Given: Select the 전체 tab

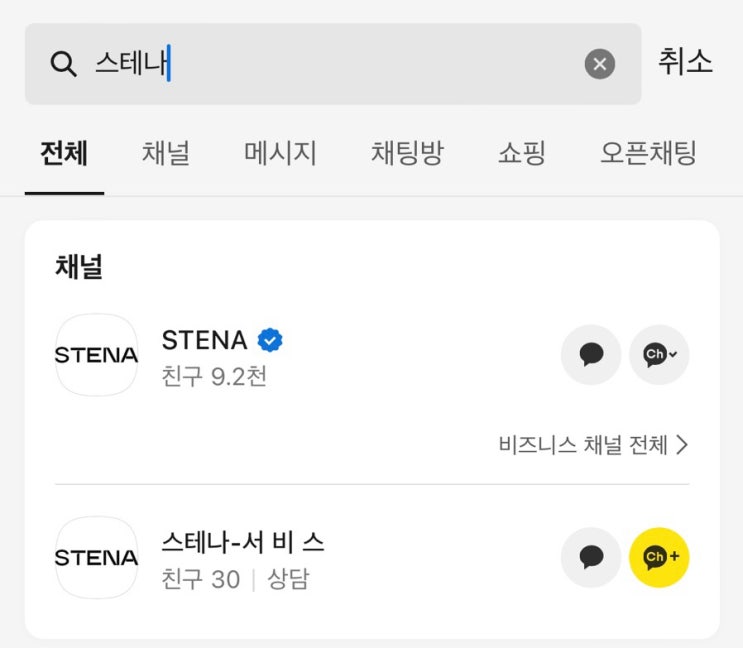Looking at the screenshot, I should (64, 153).
